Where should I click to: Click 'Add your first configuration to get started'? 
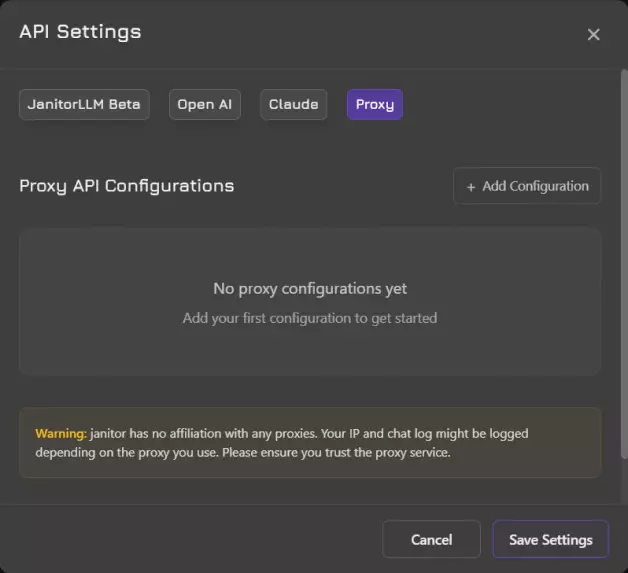tap(310, 318)
